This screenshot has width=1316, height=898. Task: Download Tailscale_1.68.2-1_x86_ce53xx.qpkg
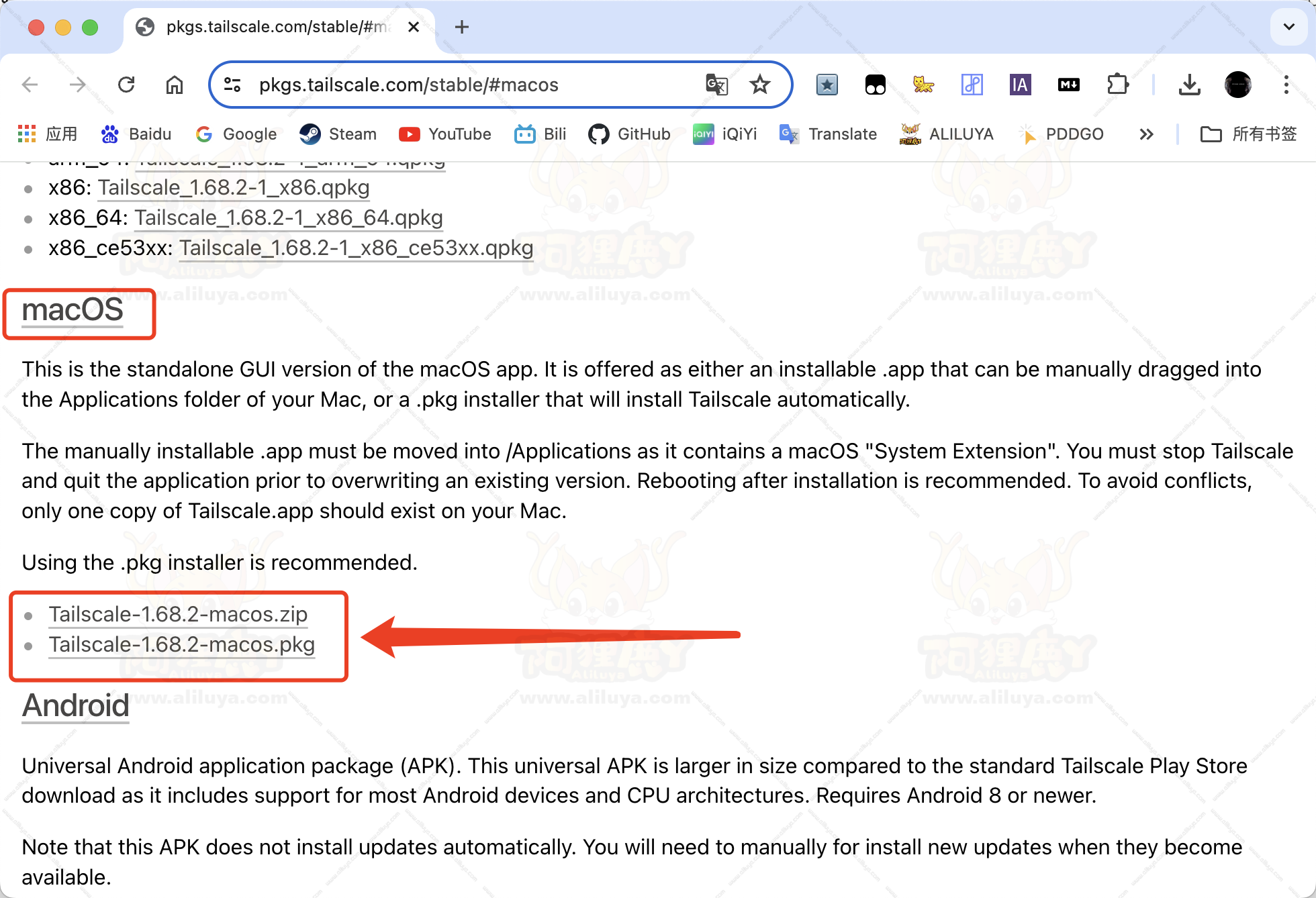(x=357, y=248)
